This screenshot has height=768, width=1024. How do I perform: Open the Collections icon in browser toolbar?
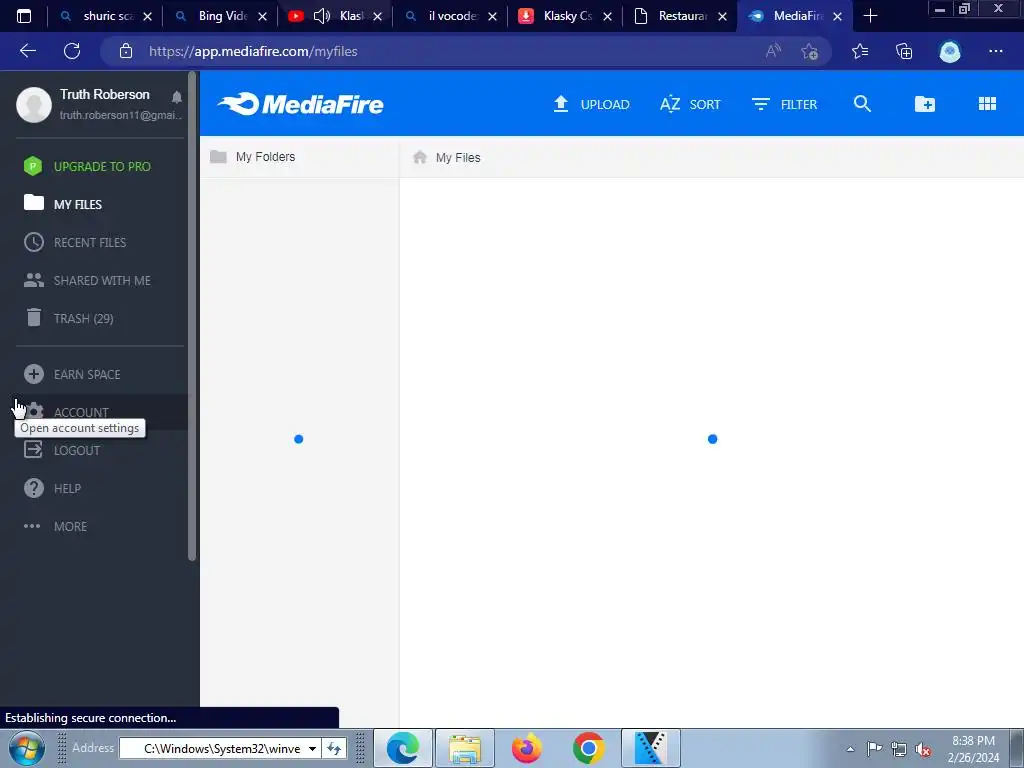pyautogui.click(x=904, y=51)
